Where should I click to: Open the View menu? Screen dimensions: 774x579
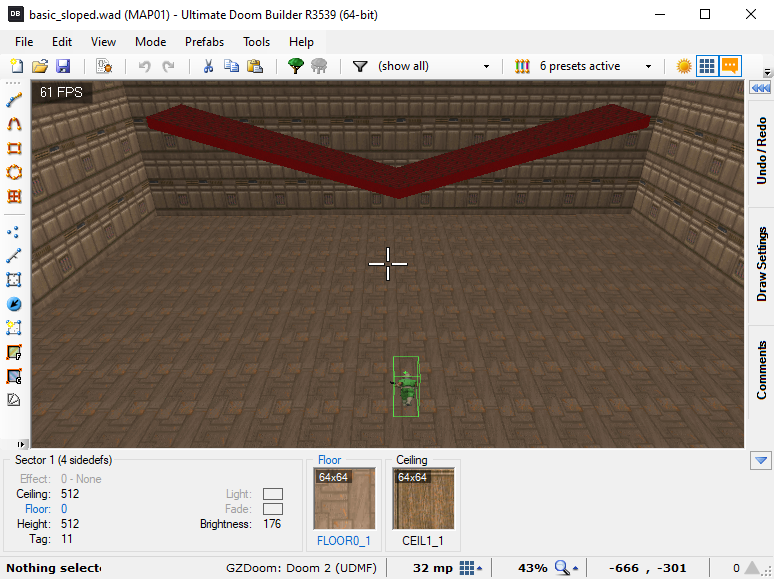tap(103, 42)
